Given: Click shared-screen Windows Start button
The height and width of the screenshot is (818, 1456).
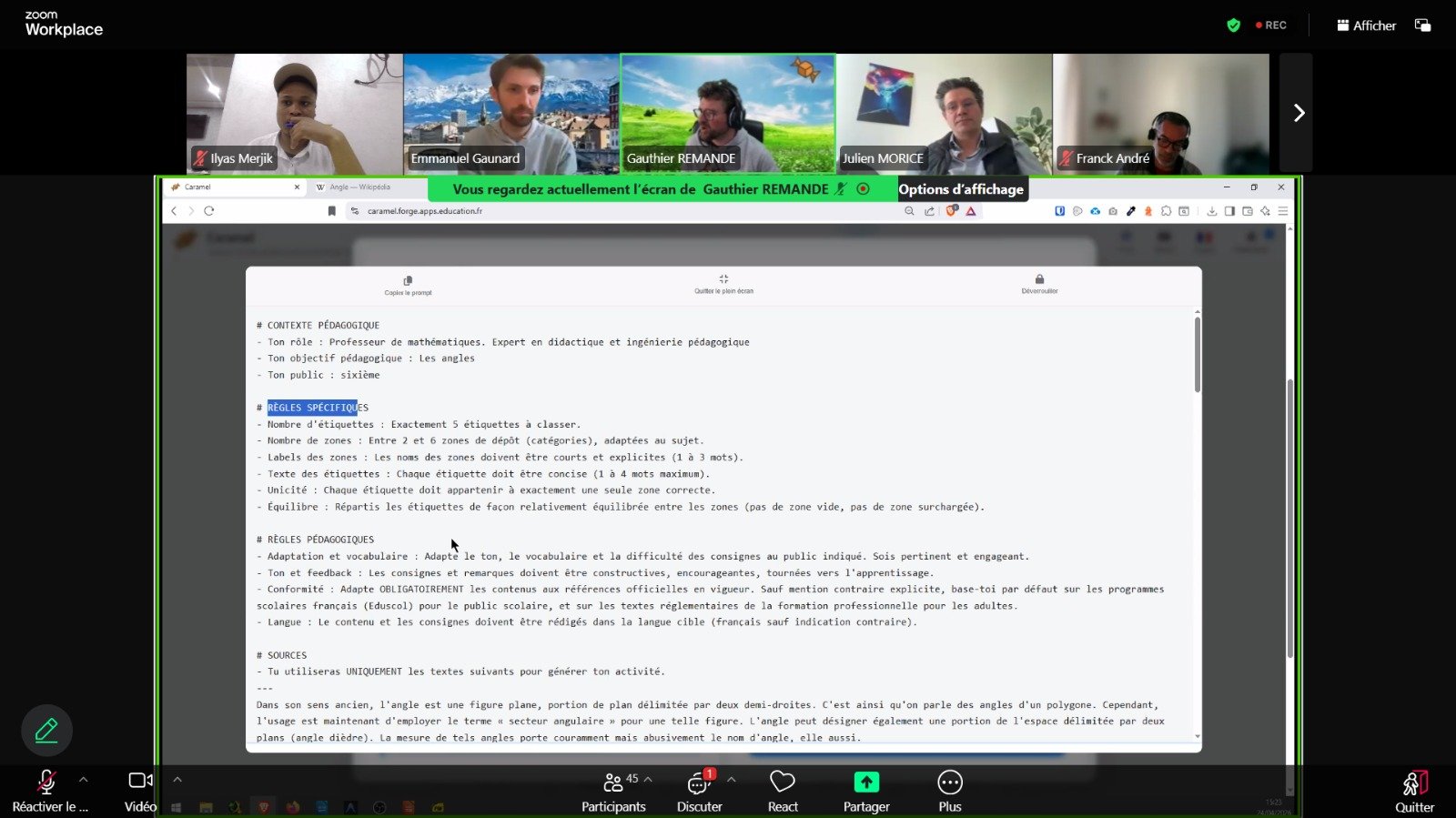Looking at the screenshot, I should coord(177,807).
